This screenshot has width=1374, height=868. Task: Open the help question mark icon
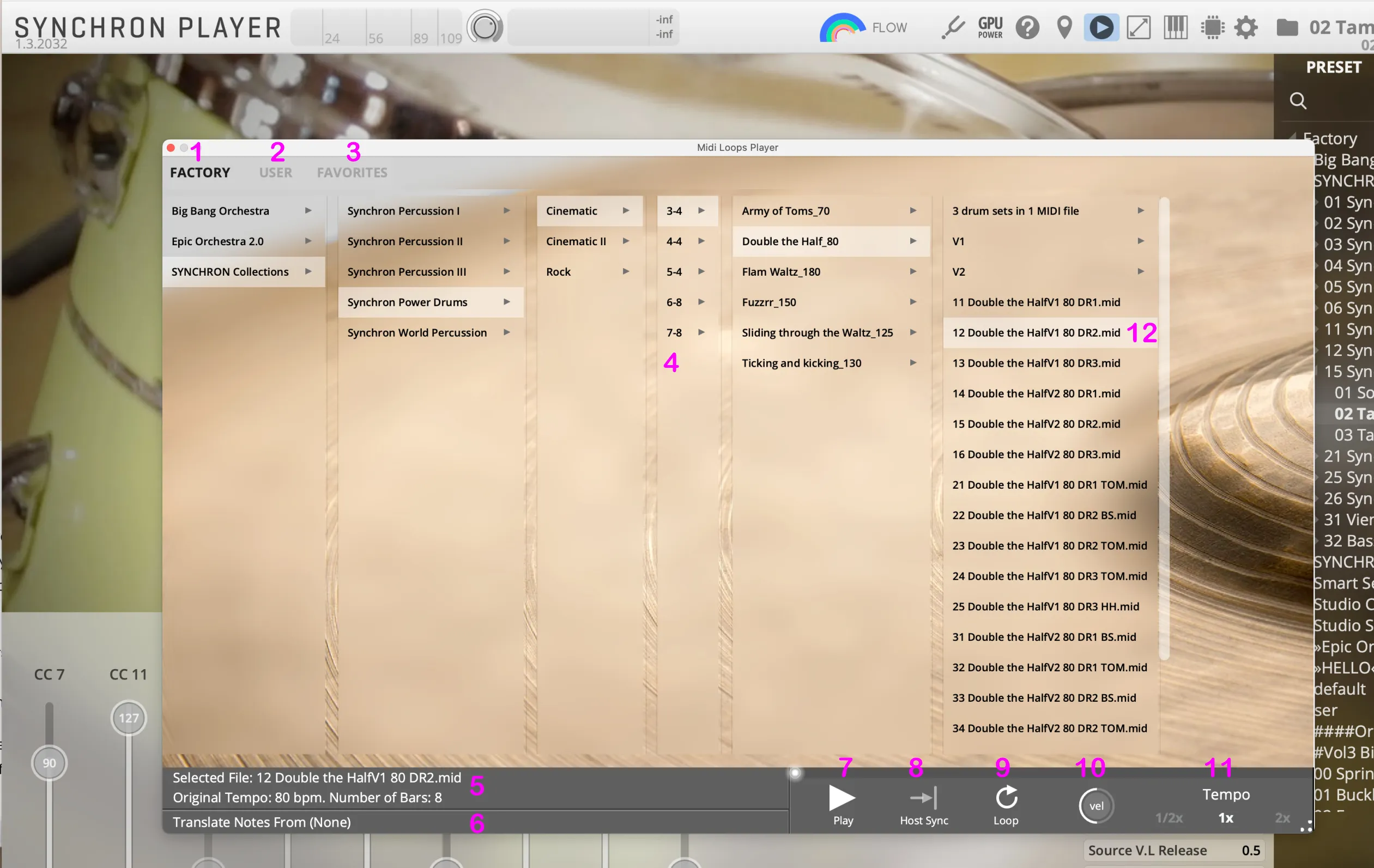tap(1027, 27)
